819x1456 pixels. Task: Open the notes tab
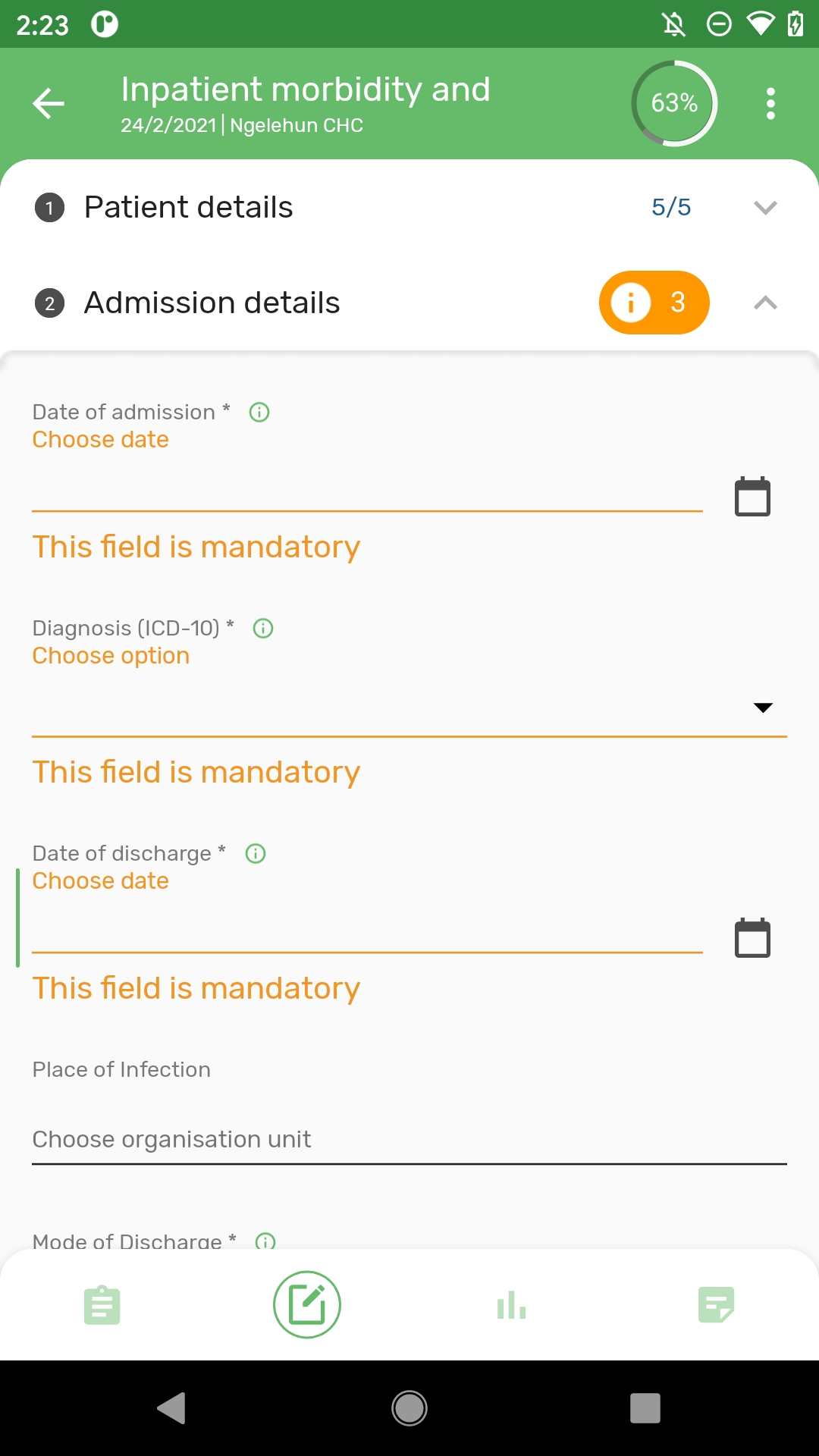[717, 1305]
